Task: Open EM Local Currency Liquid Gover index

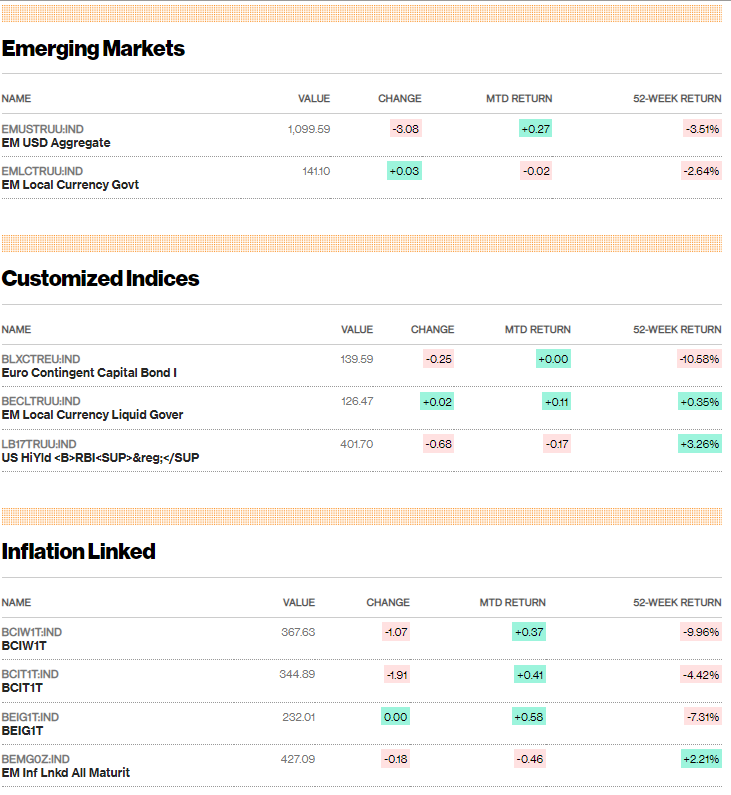Action: coord(92,415)
